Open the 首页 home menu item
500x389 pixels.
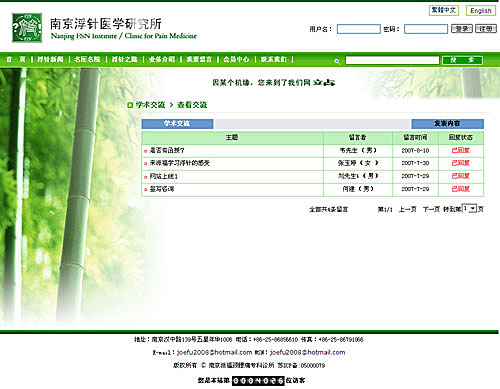pyautogui.click(x=16, y=59)
